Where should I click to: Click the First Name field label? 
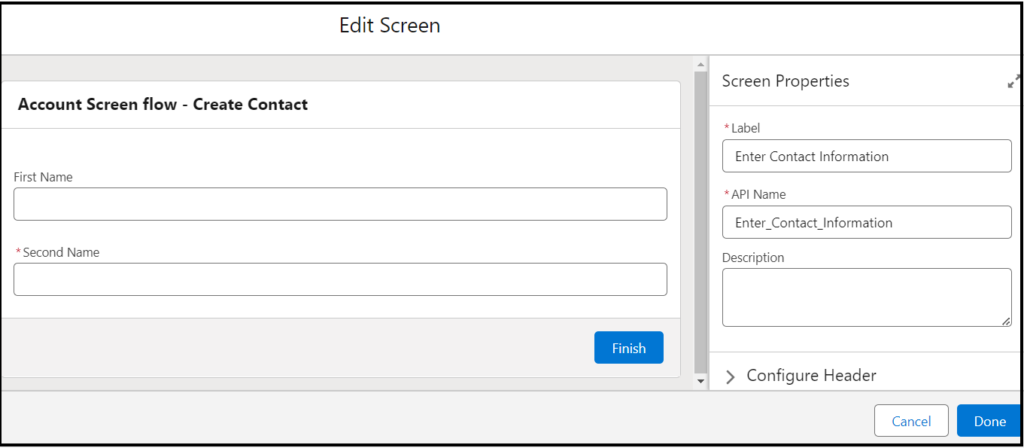pos(43,177)
